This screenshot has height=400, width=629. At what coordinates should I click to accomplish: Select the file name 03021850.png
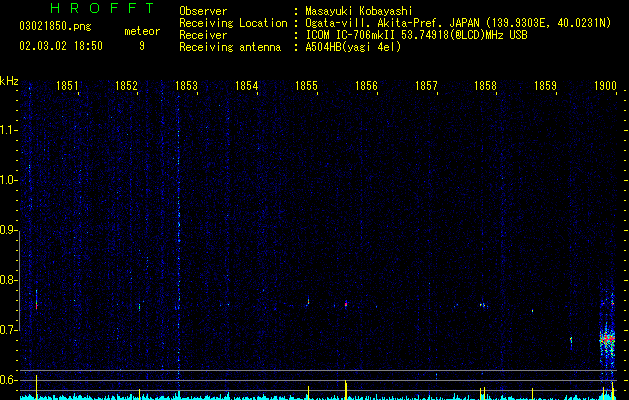click(55, 27)
